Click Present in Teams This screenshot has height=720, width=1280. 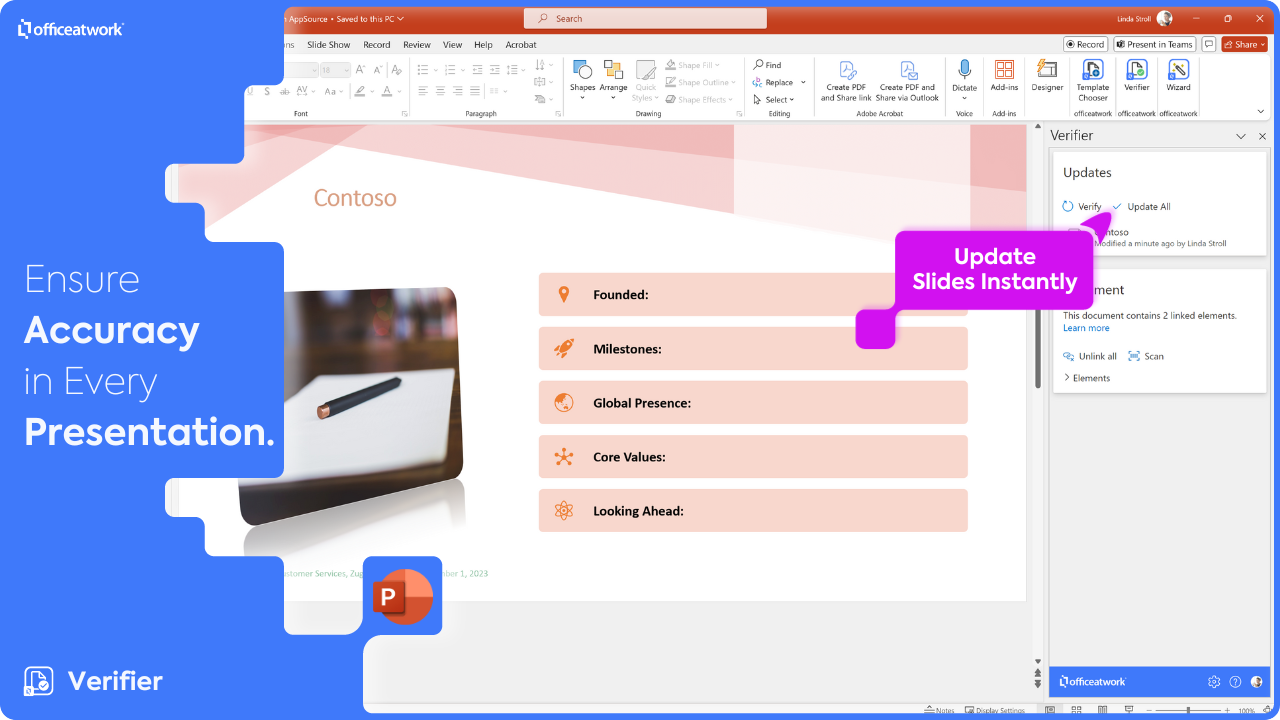pos(1155,44)
